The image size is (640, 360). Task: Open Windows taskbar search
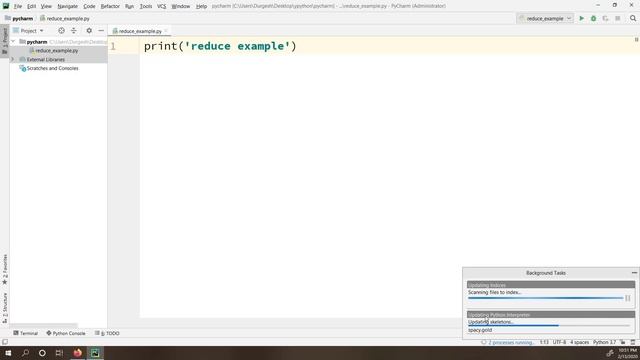click(25, 353)
